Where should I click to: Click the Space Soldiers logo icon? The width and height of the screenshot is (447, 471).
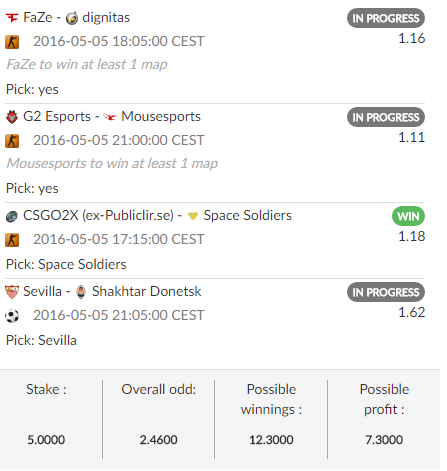(x=193, y=216)
